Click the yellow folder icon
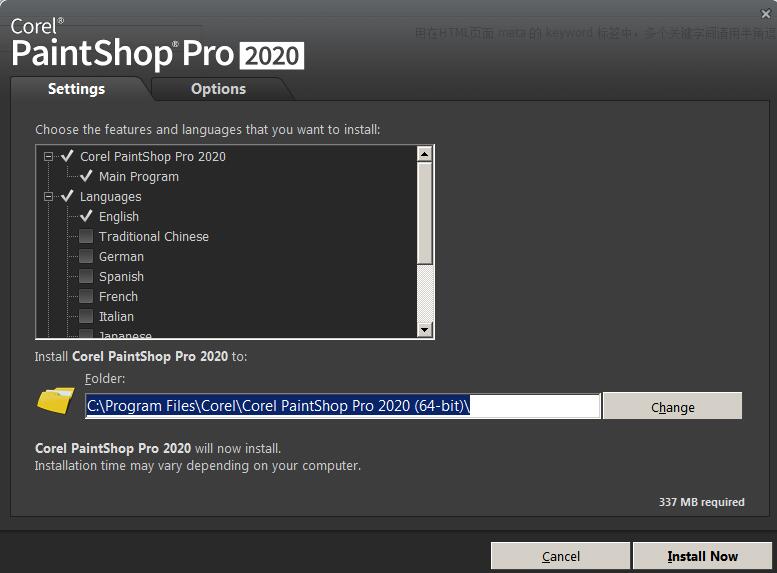 (56, 401)
